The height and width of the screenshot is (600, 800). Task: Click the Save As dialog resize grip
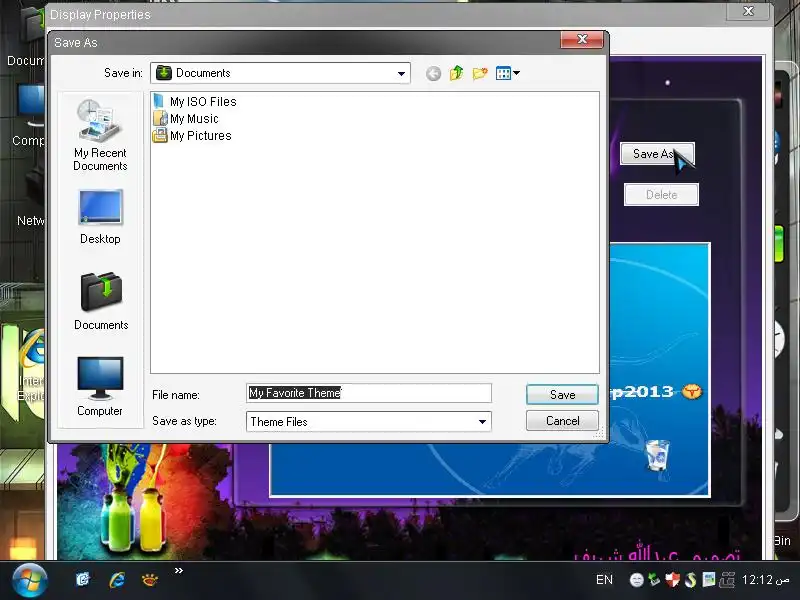click(x=599, y=433)
